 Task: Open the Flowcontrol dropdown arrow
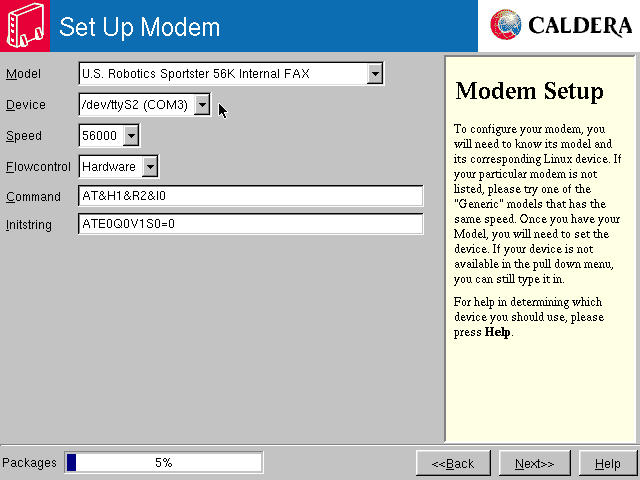point(150,166)
